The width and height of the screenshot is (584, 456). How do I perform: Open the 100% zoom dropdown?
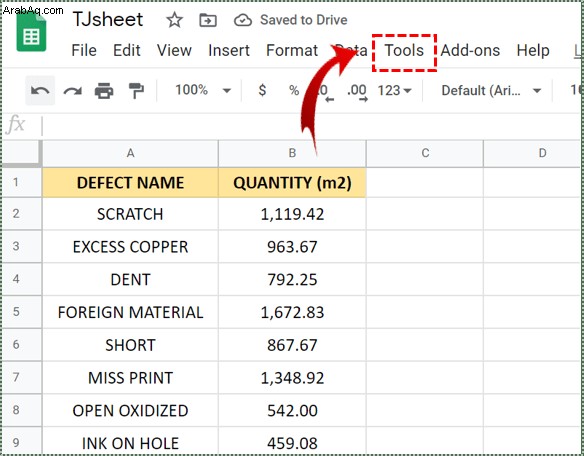coord(203,90)
